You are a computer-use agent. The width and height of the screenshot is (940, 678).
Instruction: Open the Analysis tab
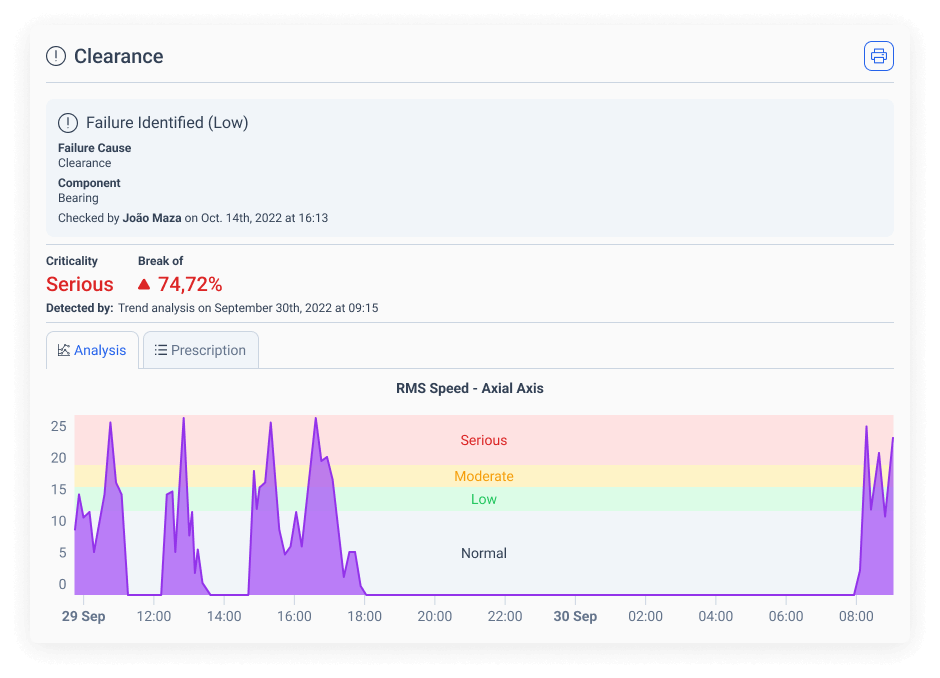point(92,350)
